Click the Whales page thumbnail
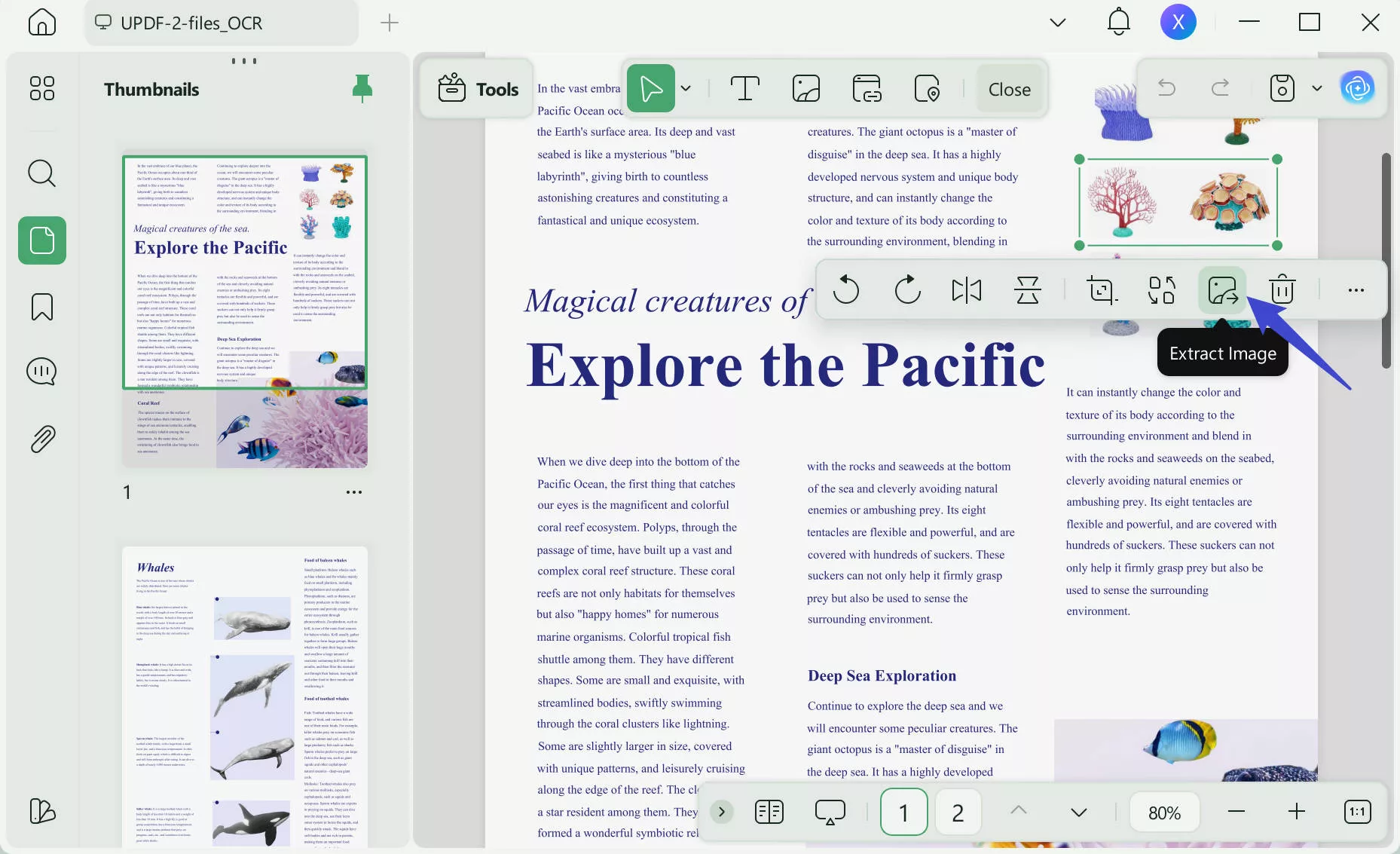The image size is (1400, 854). (245, 693)
